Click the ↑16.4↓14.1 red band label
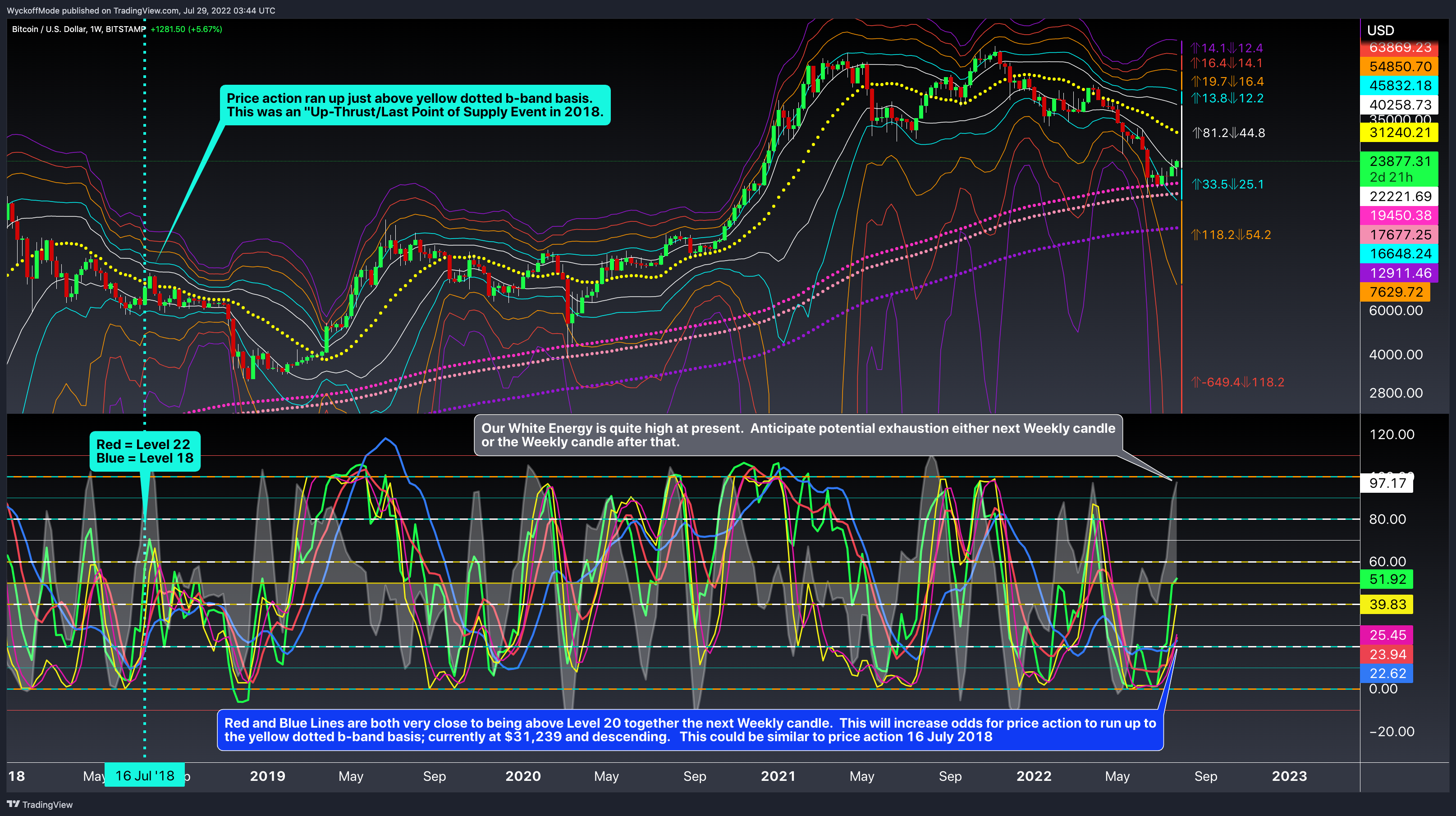 click(1227, 63)
